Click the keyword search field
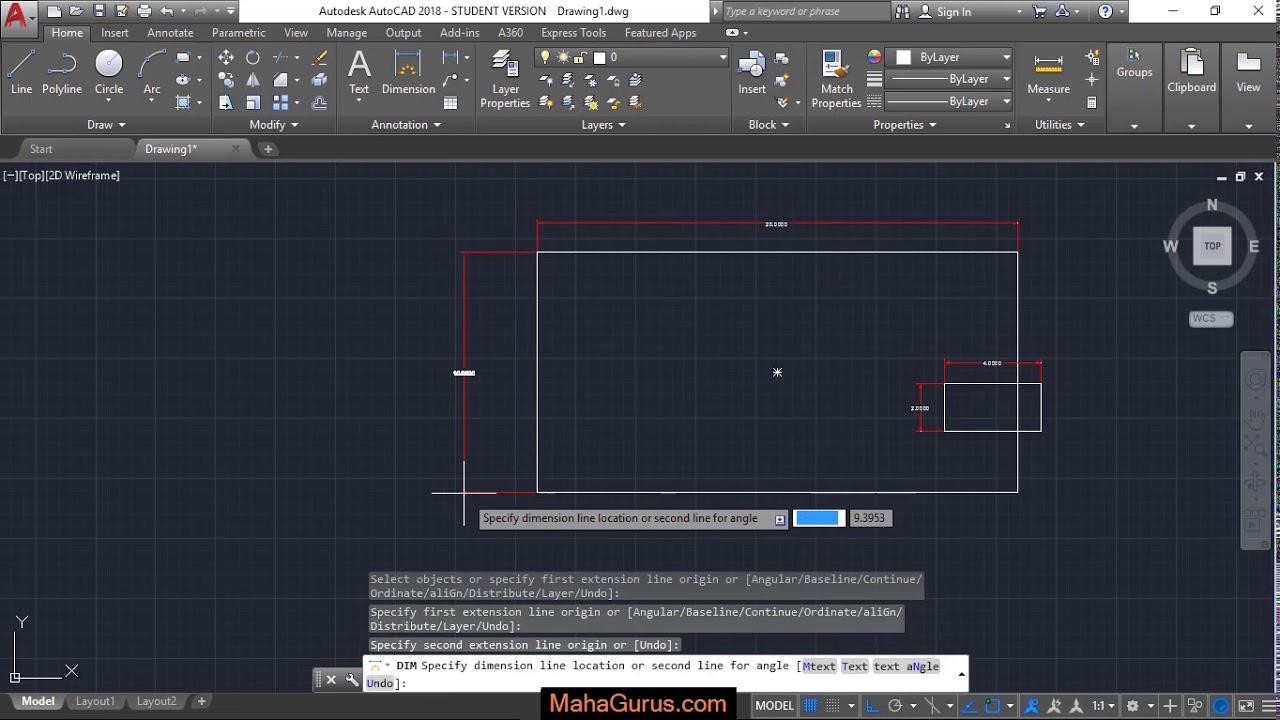This screenshot has width=1280, height=720. [x=804, y=12]
